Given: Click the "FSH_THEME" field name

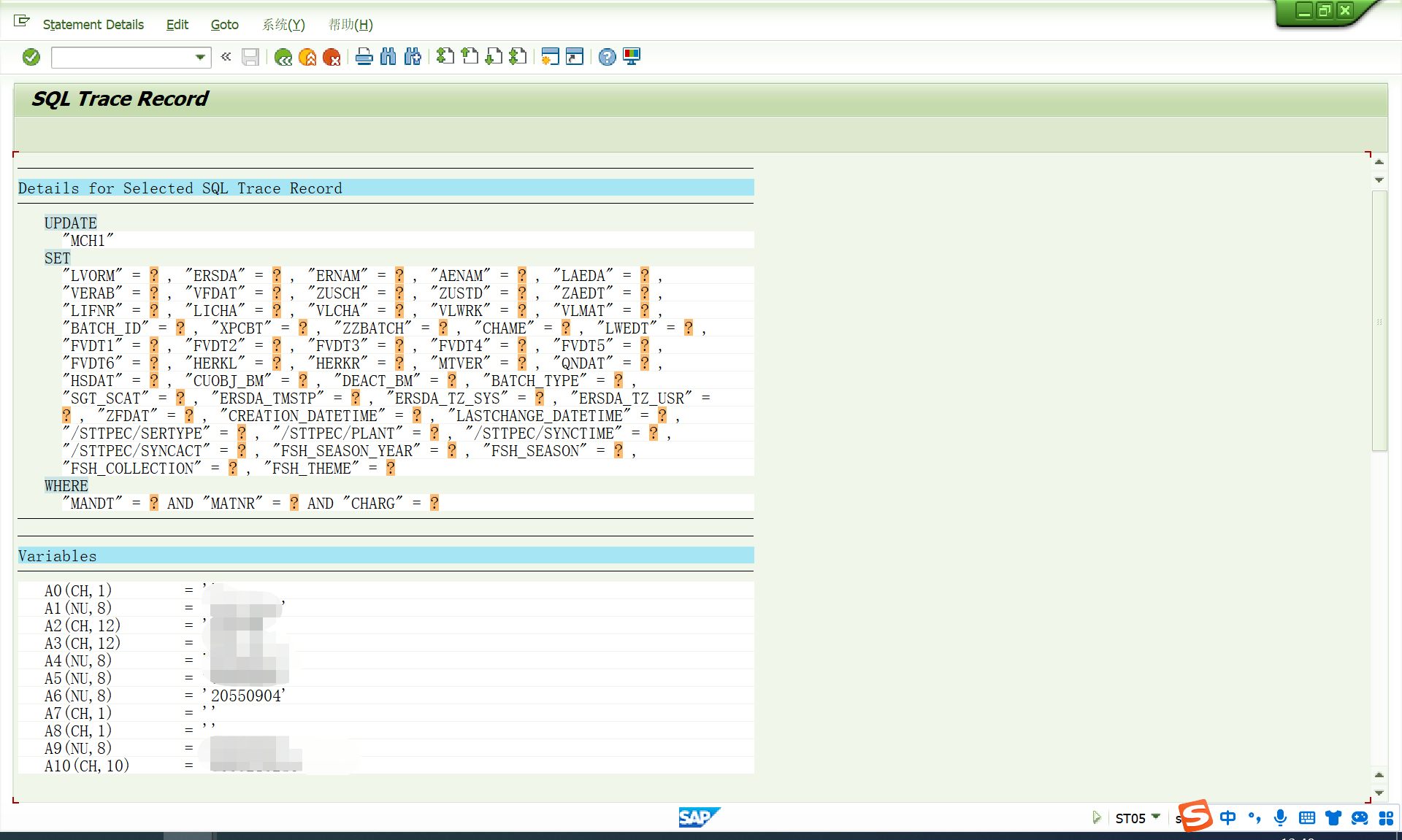Looking at the screenshot, I should click(x=311, y=469).
